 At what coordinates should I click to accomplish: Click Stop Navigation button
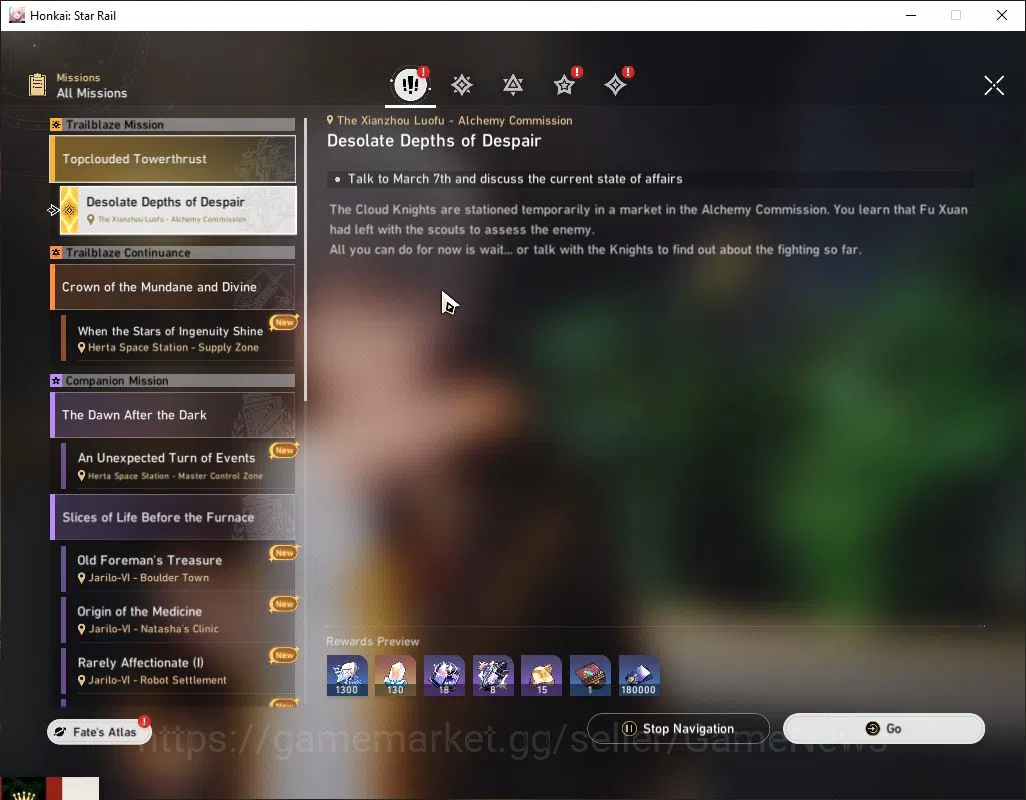678,728
